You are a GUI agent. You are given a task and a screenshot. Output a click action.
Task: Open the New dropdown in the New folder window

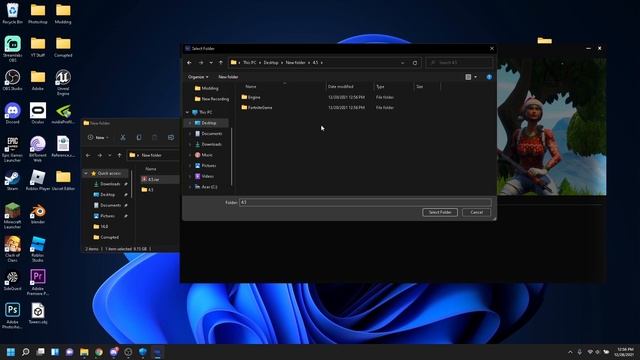98,138
